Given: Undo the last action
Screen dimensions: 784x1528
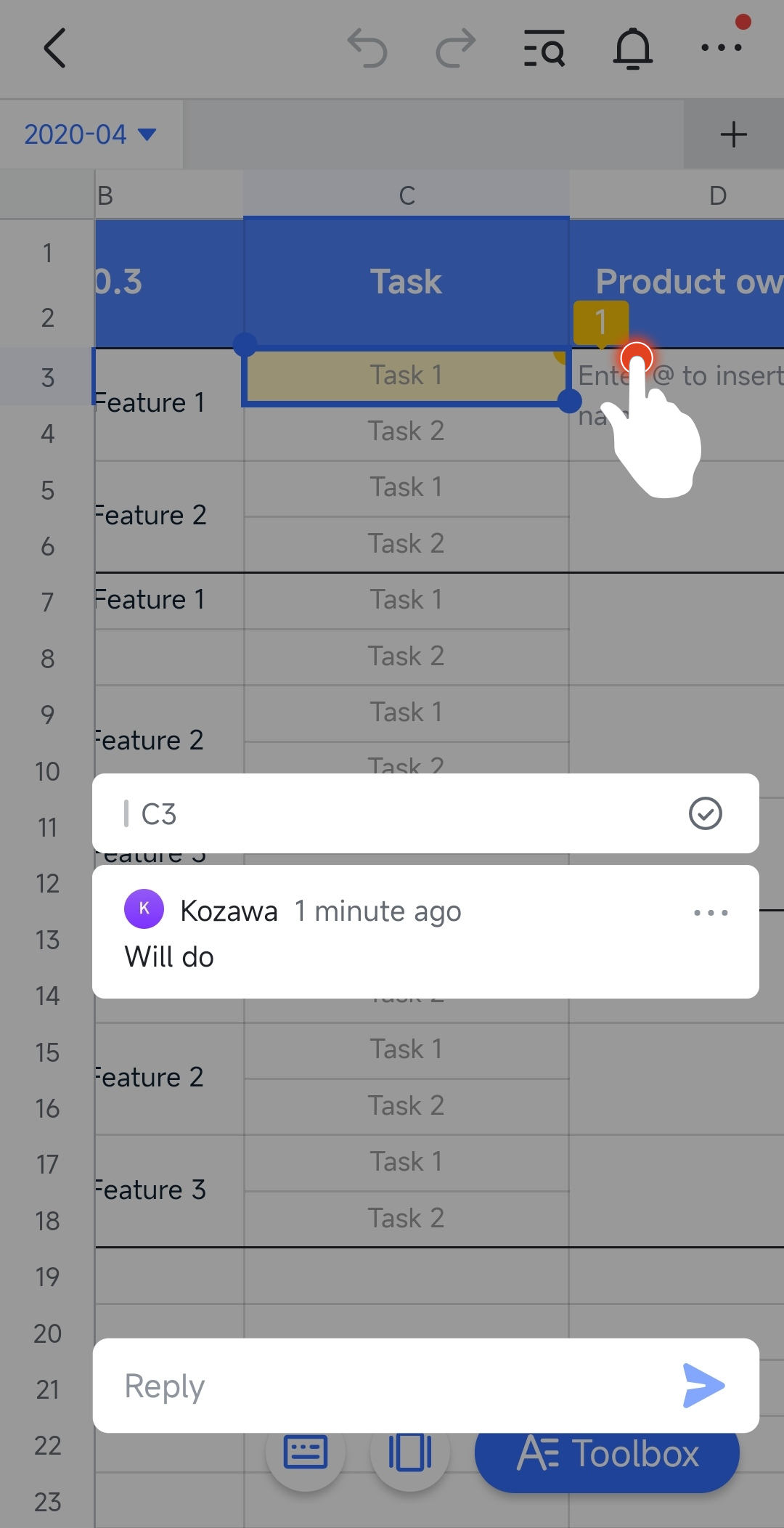Looking at the screenshot, I should click(367, 49).
